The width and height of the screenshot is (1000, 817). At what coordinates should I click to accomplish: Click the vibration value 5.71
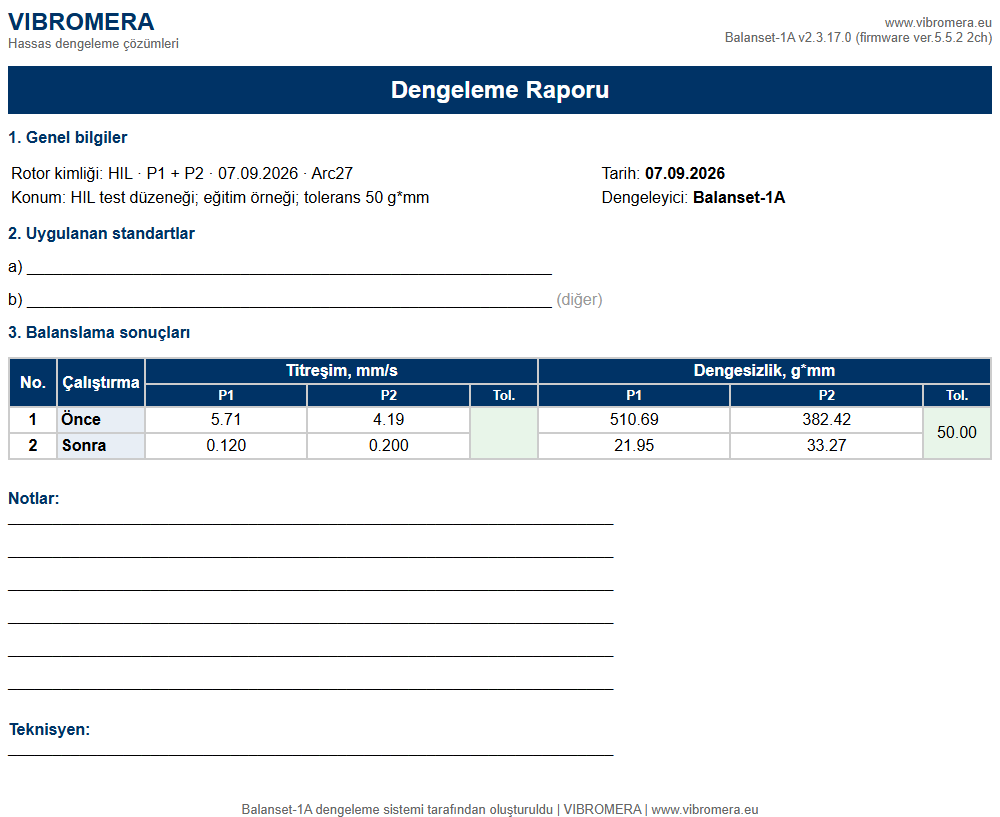point(226,420)
